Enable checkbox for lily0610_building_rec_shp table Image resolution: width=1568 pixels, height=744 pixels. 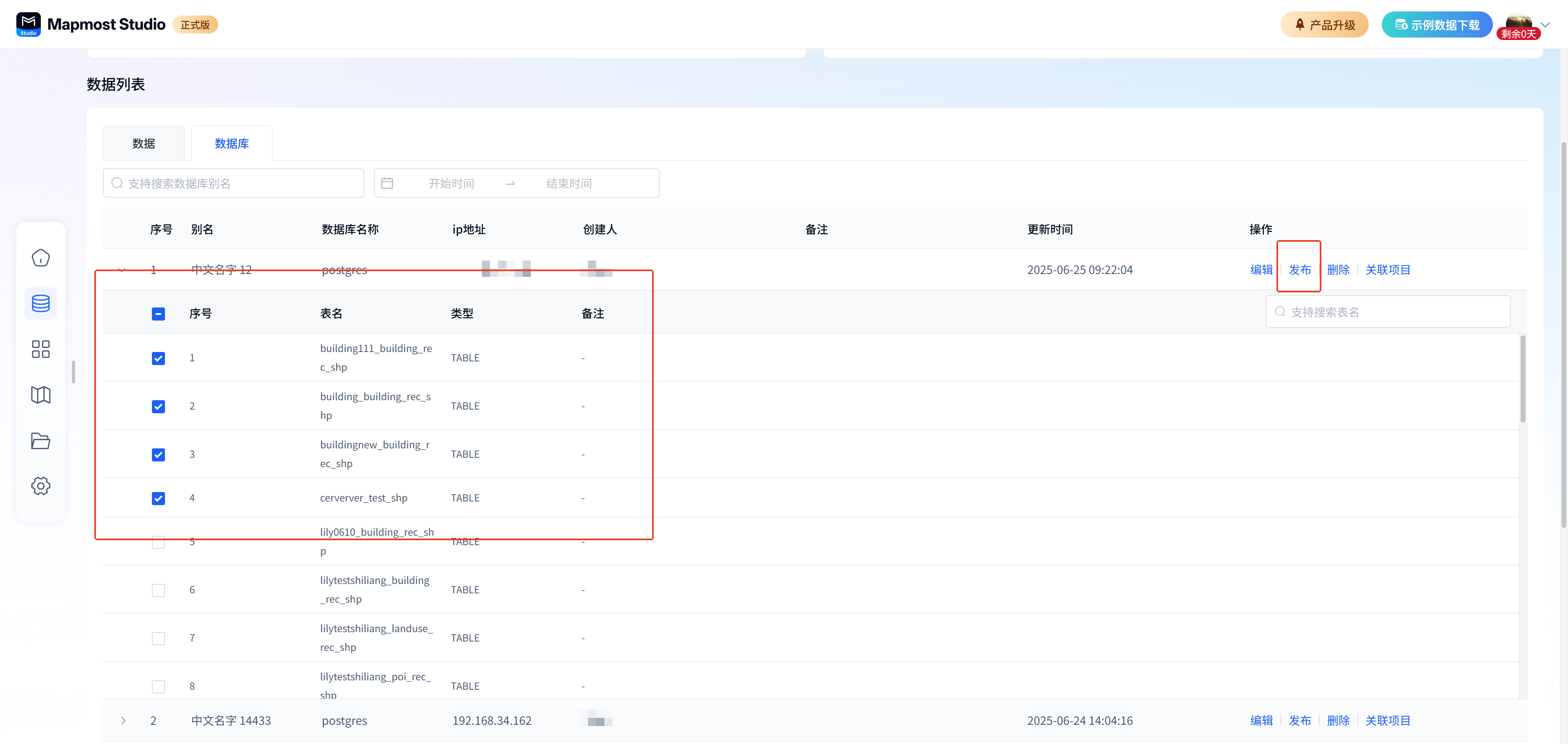(158, 542)
